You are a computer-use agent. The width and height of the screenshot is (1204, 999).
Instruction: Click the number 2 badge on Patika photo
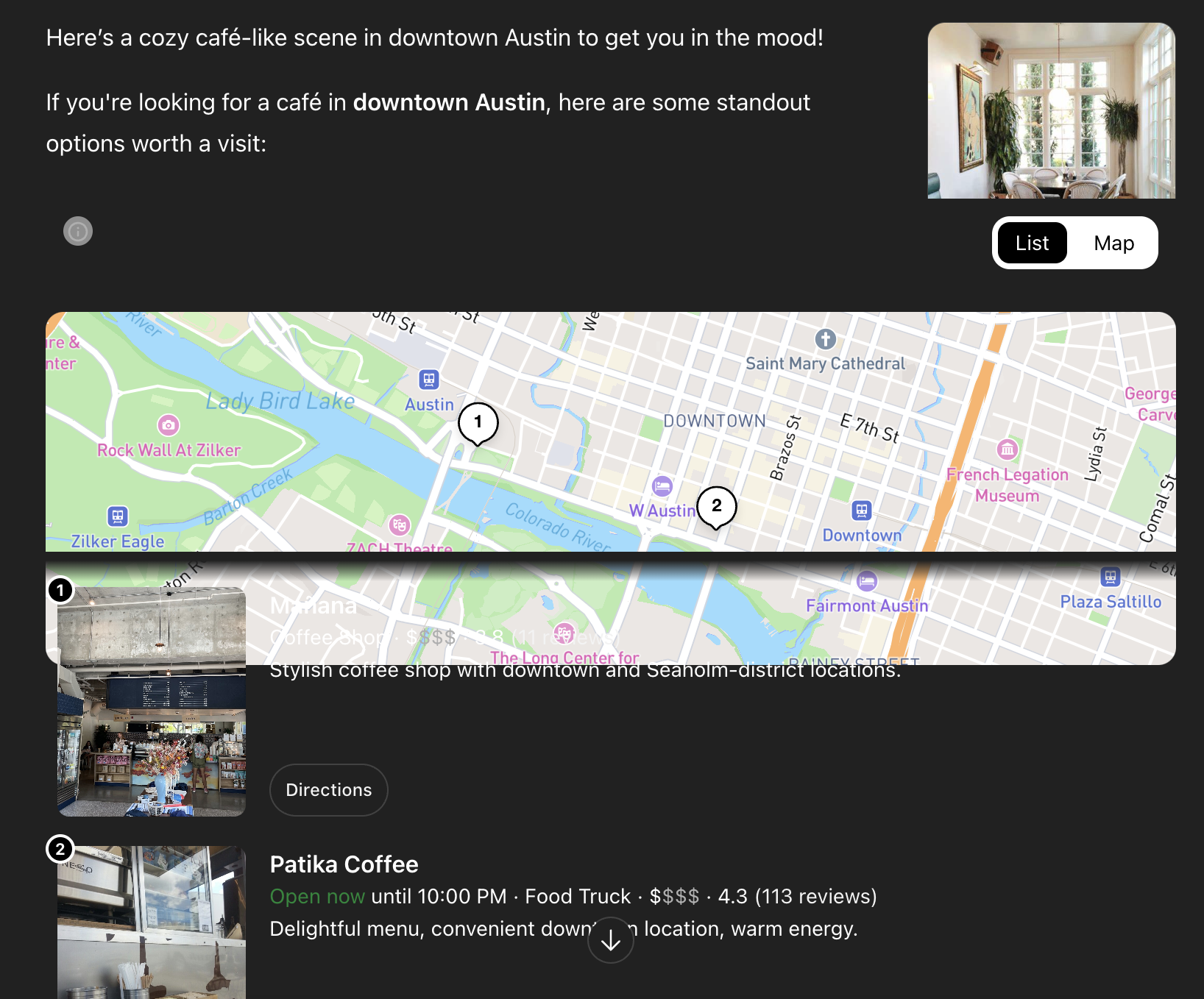pyautogui.click(x=60, y=849)
